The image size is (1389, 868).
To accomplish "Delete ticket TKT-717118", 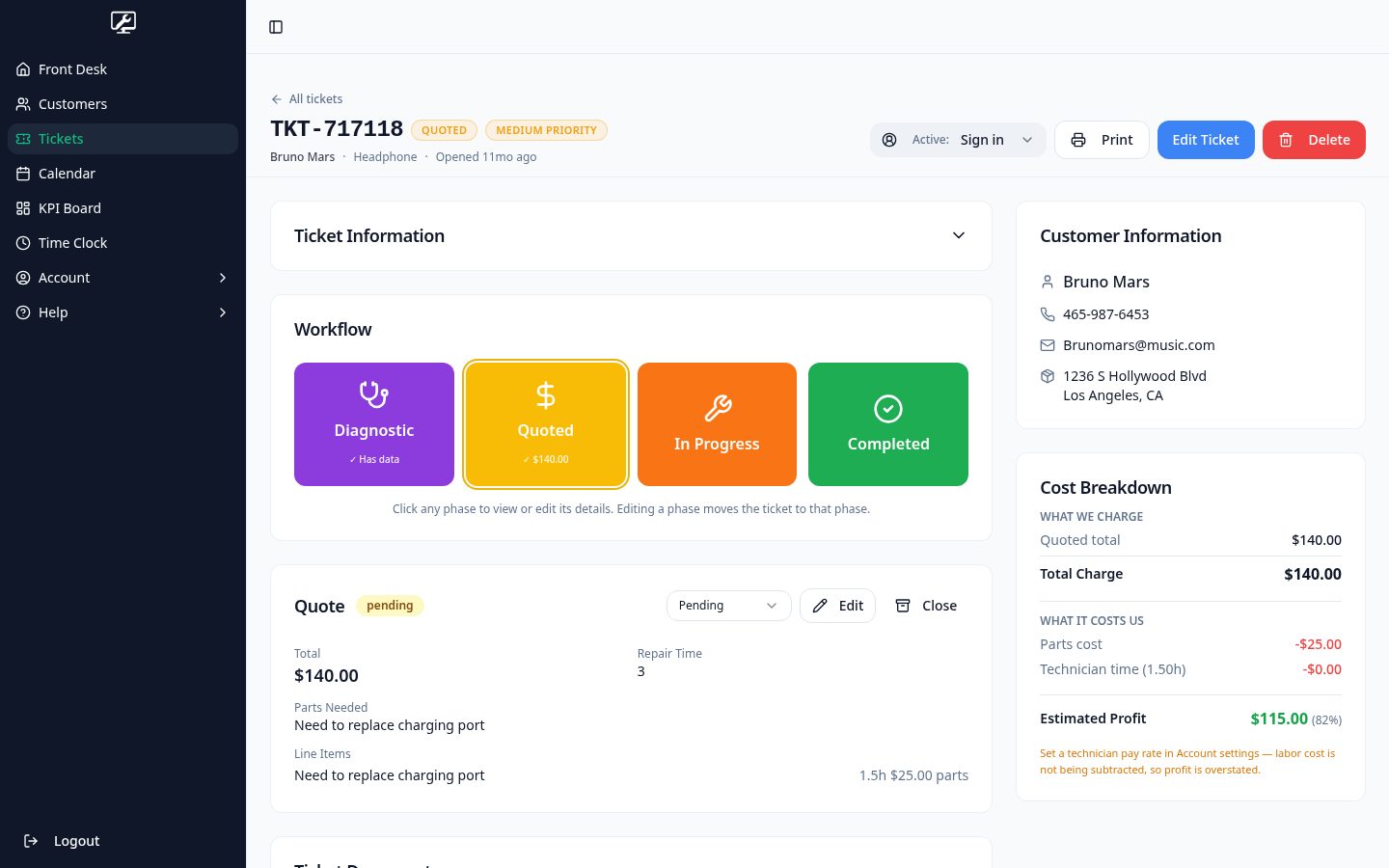I will (1314, 140).
